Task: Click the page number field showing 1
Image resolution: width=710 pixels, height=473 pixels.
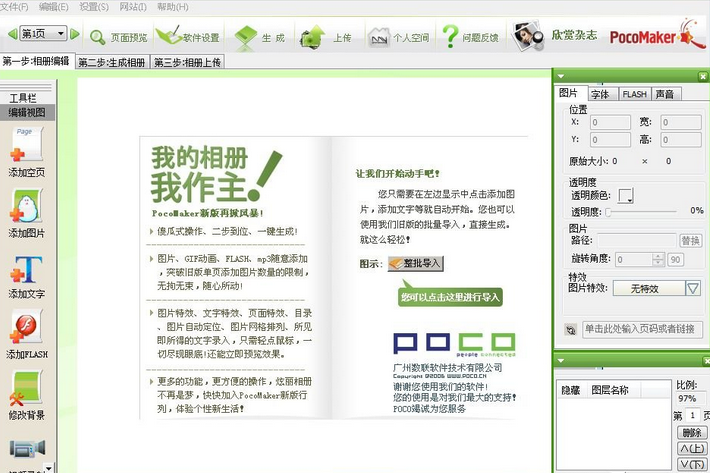Action: (x=693, y=415)
